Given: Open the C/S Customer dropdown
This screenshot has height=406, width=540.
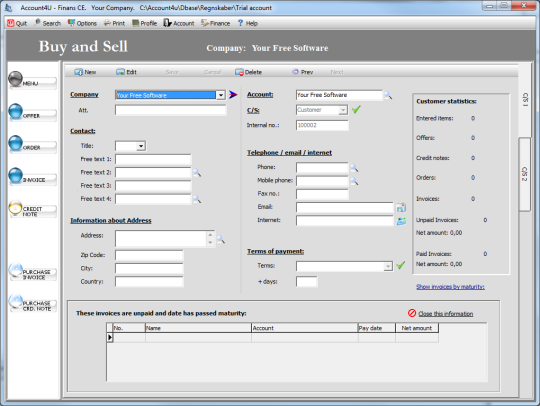Looking at the screenshot, I should (x=343, y=110).
